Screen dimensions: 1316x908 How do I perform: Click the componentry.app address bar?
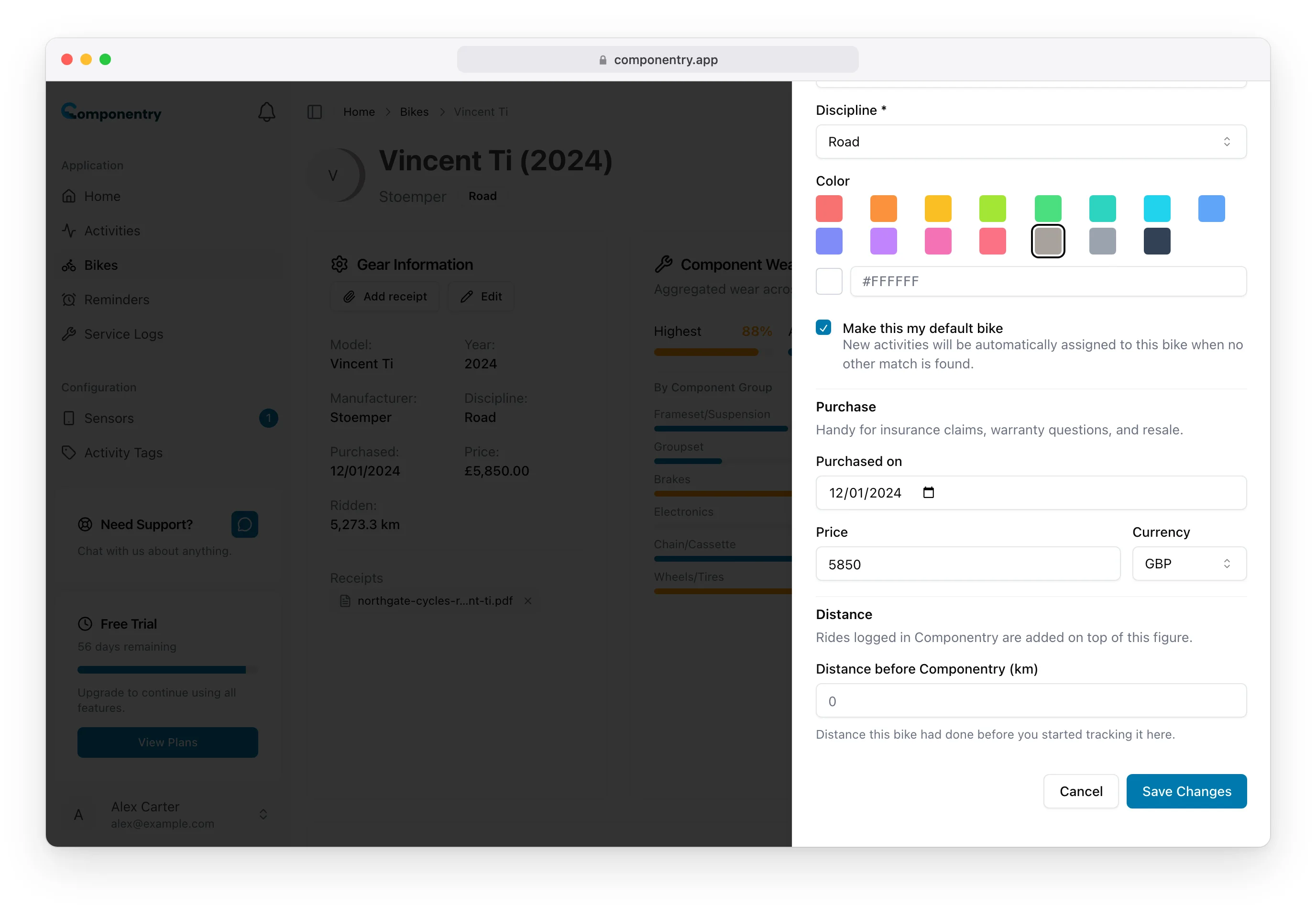point(658,60)
